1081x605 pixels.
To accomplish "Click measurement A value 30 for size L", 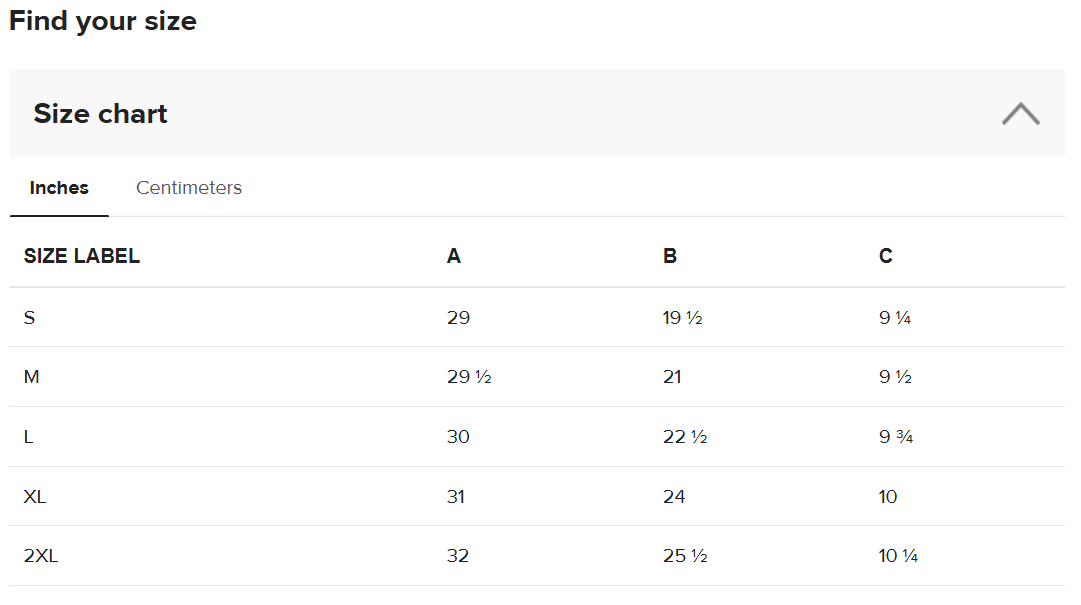I will pyautogui.click(x=458, y=437).
